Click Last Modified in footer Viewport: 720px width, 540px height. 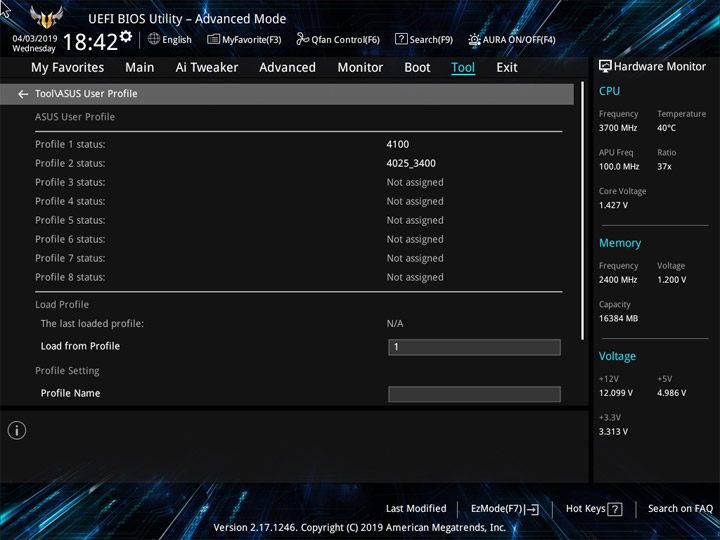(x=416, y=508)
